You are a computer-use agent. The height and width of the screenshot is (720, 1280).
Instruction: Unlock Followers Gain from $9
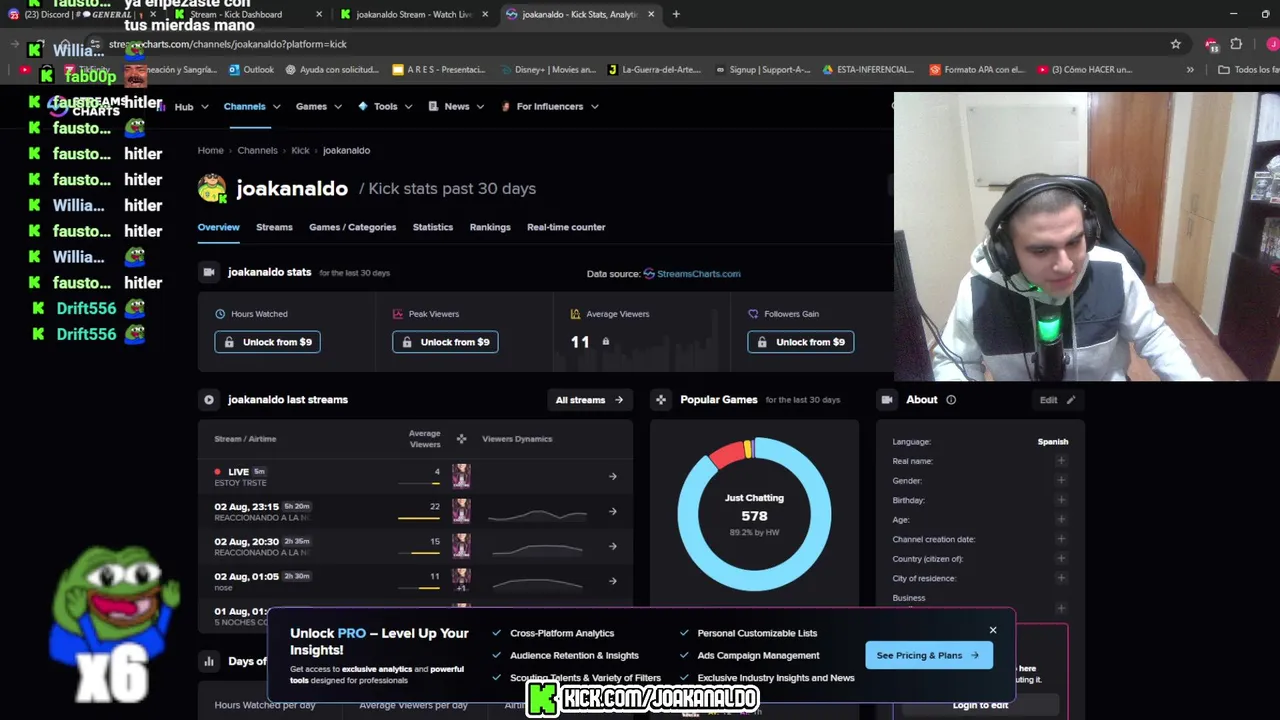click(x=800, y=342)
